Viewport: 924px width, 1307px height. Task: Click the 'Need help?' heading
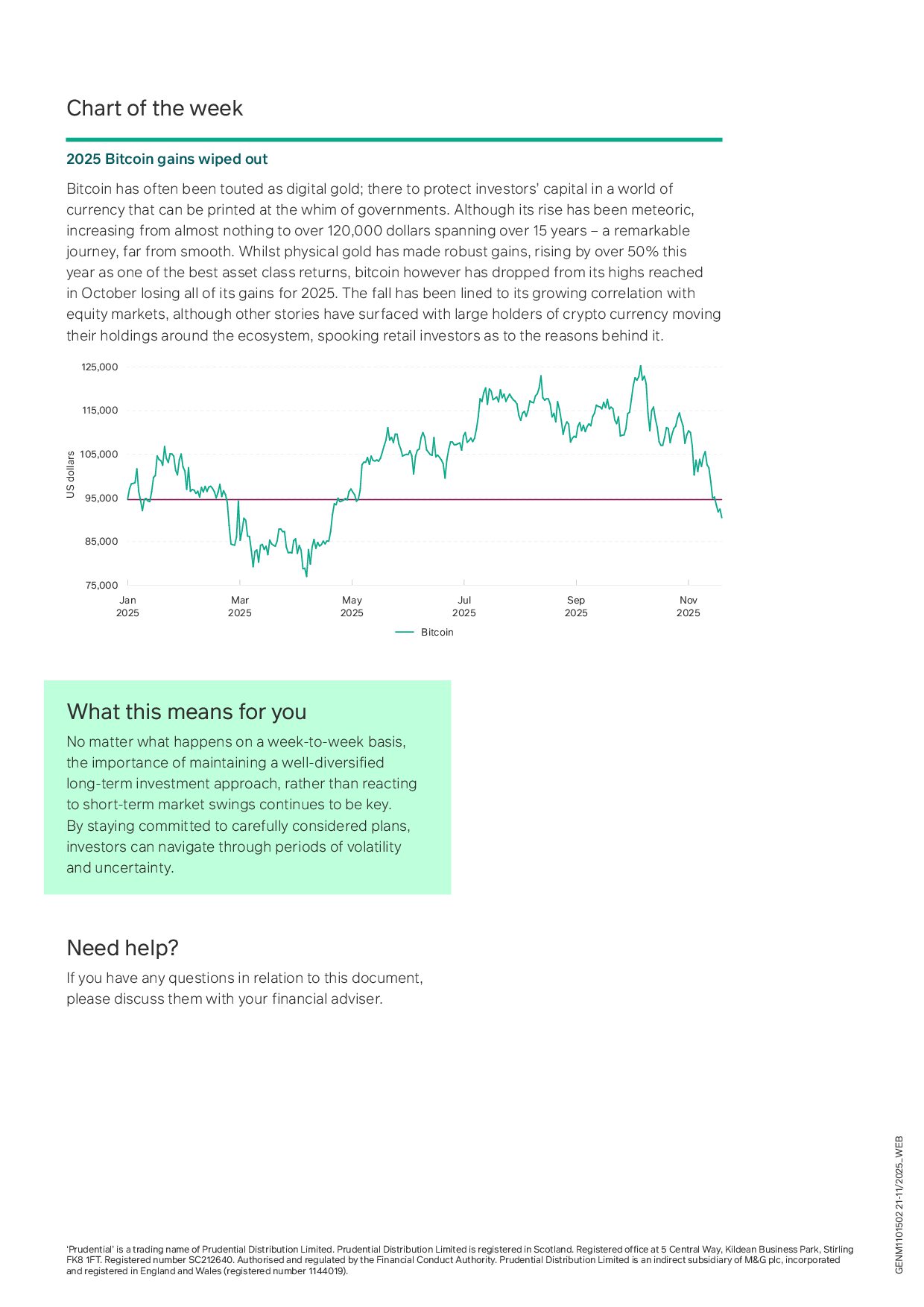click(x=122, y=948)
